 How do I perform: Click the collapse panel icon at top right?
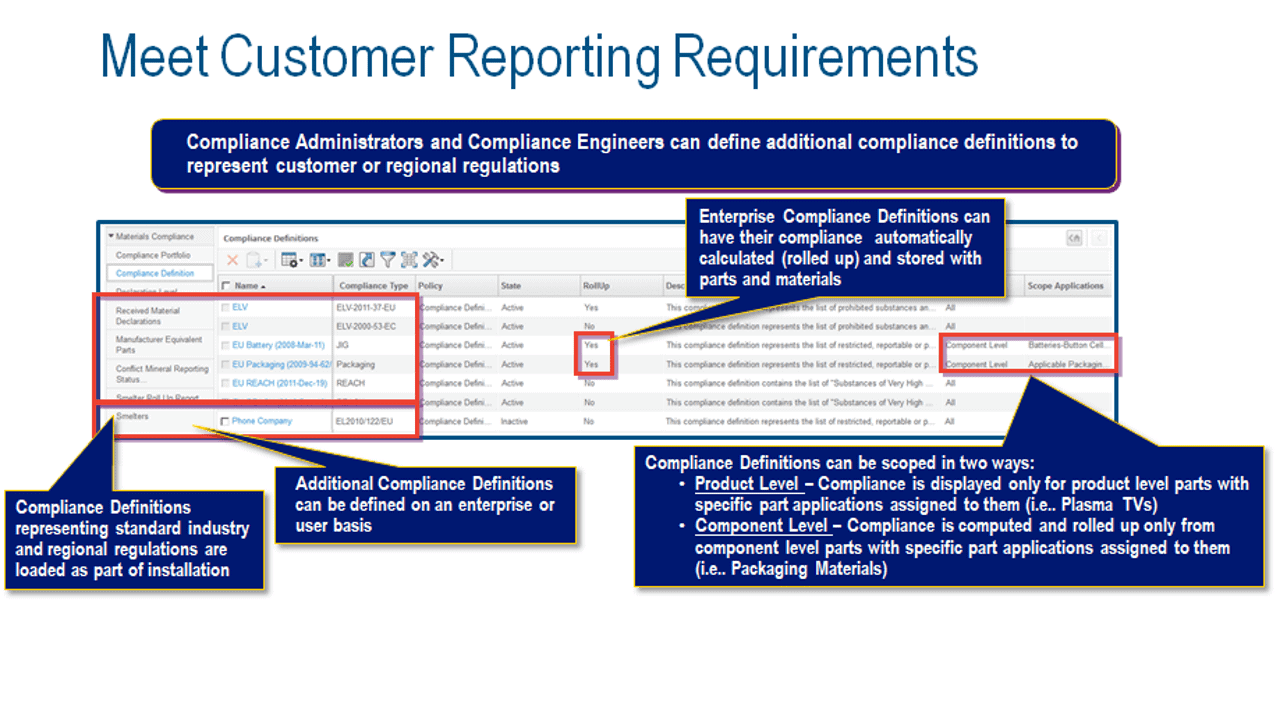coord(1074,238)
